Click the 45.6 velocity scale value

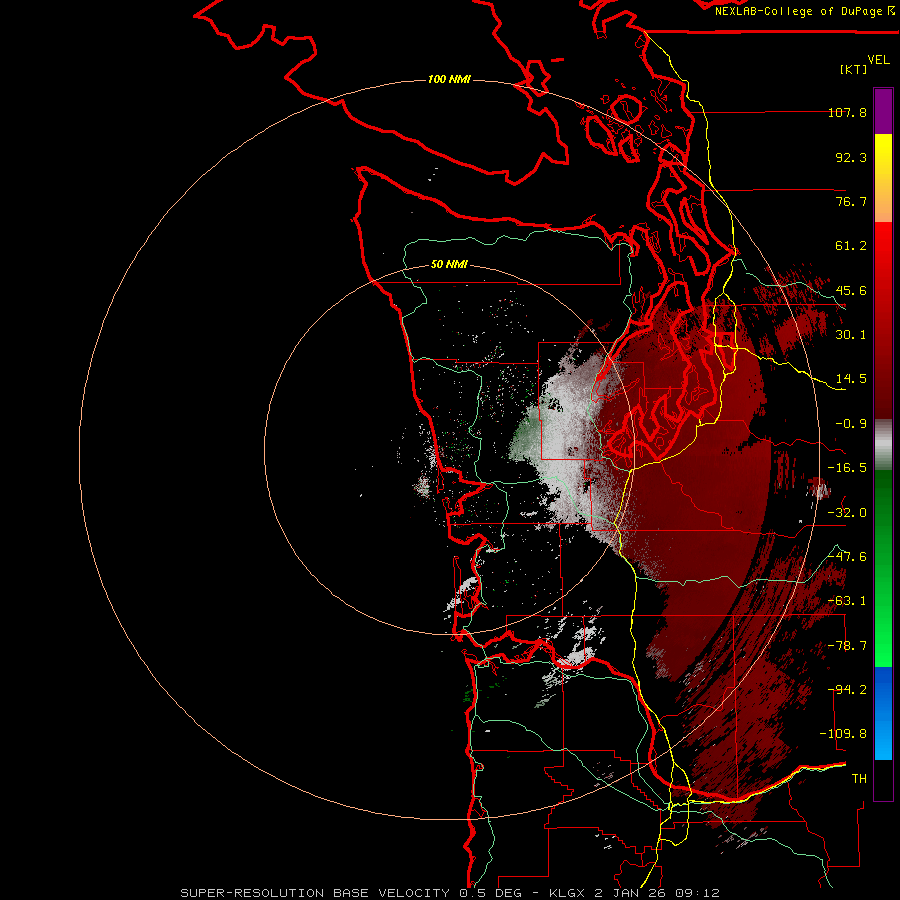[851, 290]
